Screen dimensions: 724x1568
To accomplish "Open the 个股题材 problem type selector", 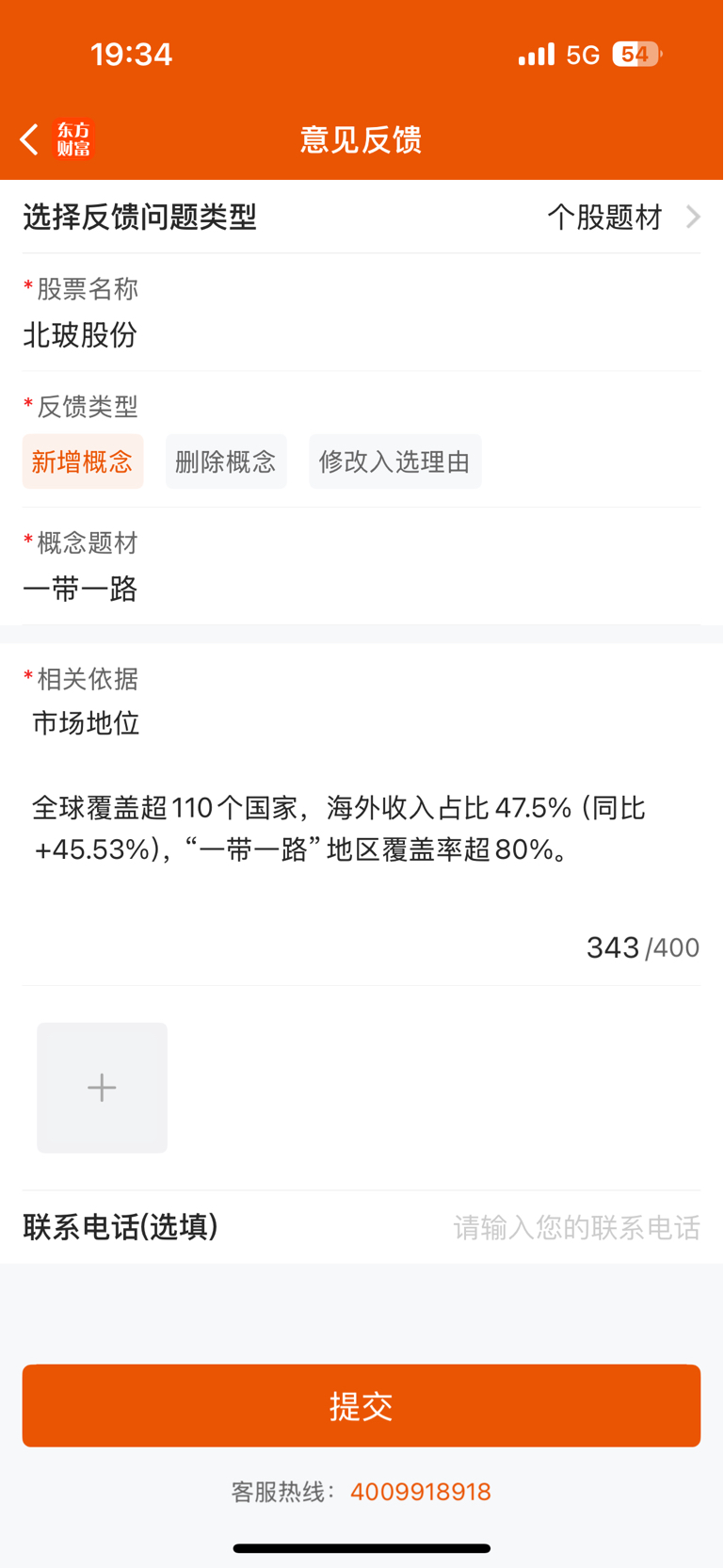I will tap(605, 218).
